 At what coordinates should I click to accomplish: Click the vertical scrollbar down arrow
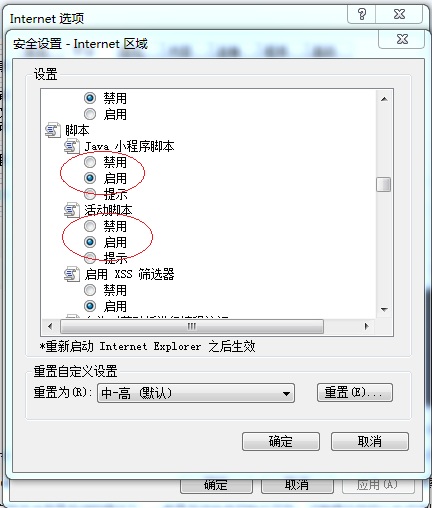coord(384,310)
